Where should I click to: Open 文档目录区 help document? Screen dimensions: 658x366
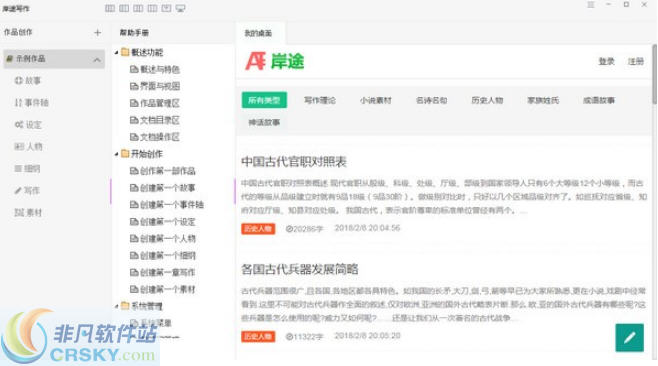(x=155, y=120)
